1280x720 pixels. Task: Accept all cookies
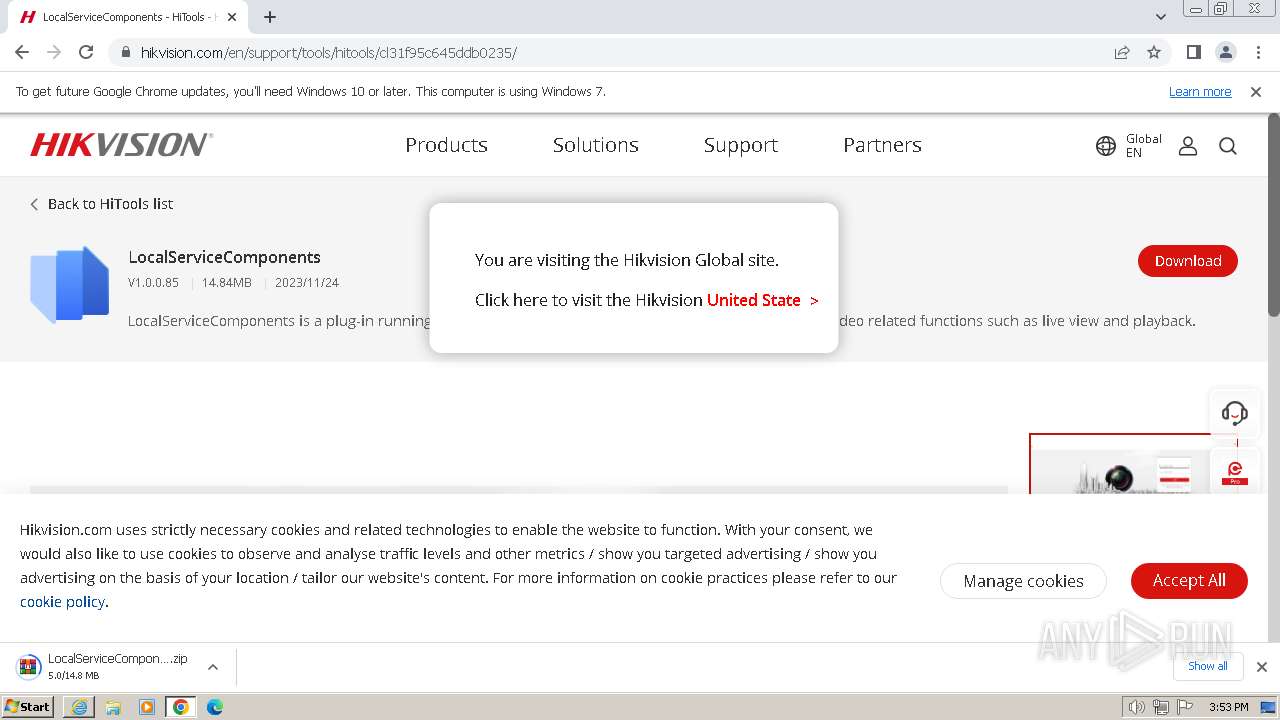point(1189,580)
